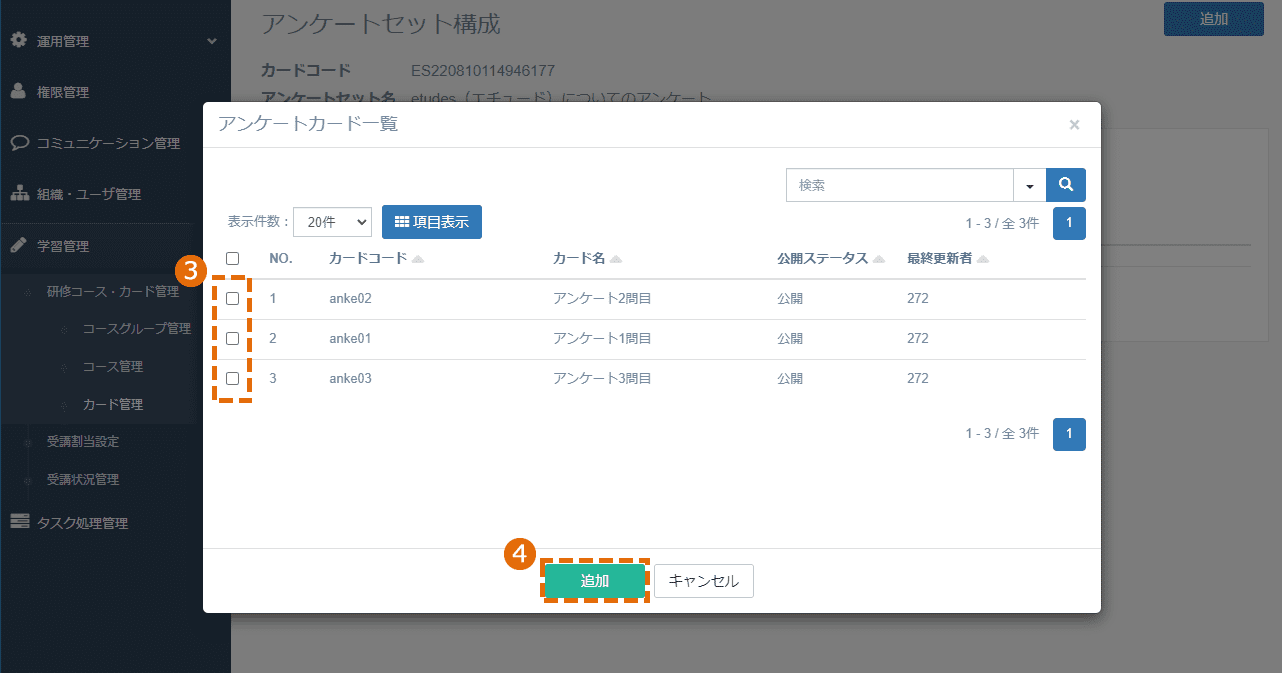Click the green 追加 button in dialog
Image resolution: width=1282 pixels, height=673 pixels.
tap(595, 581)
